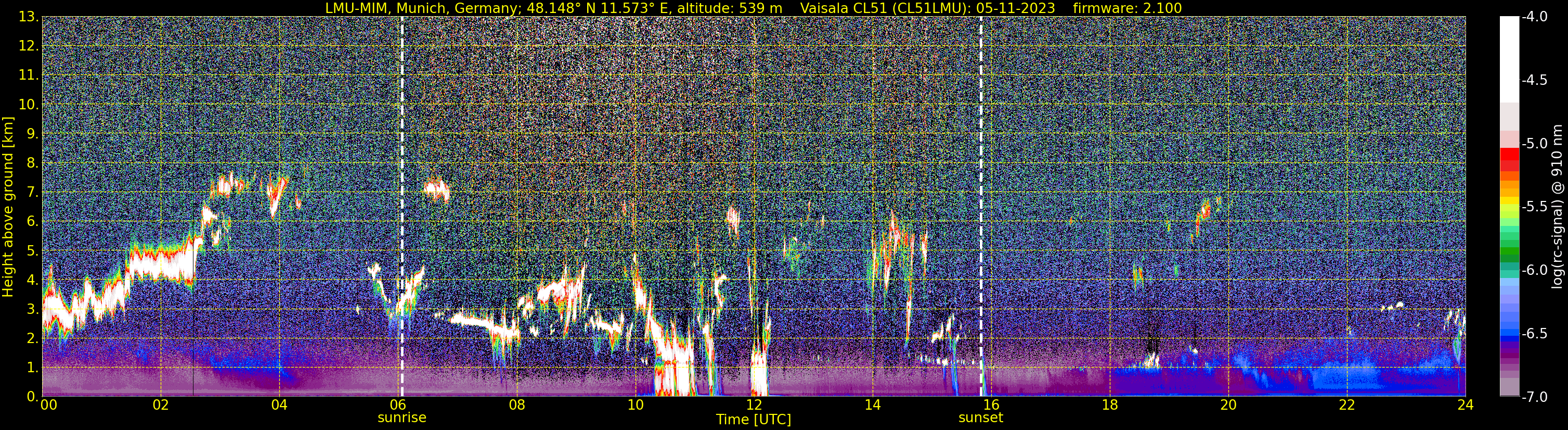Click the 'Time [UTC]' axis label

coord(754,420)
